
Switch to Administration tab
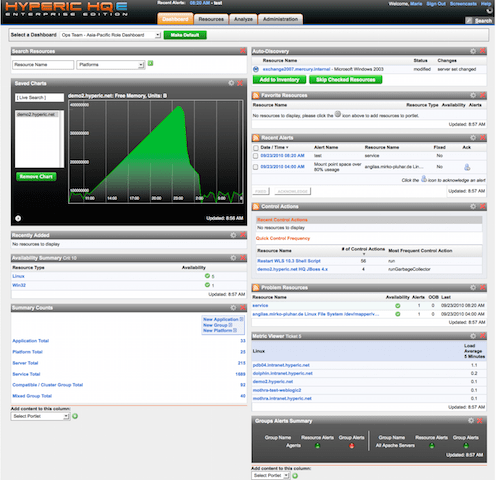280,19
